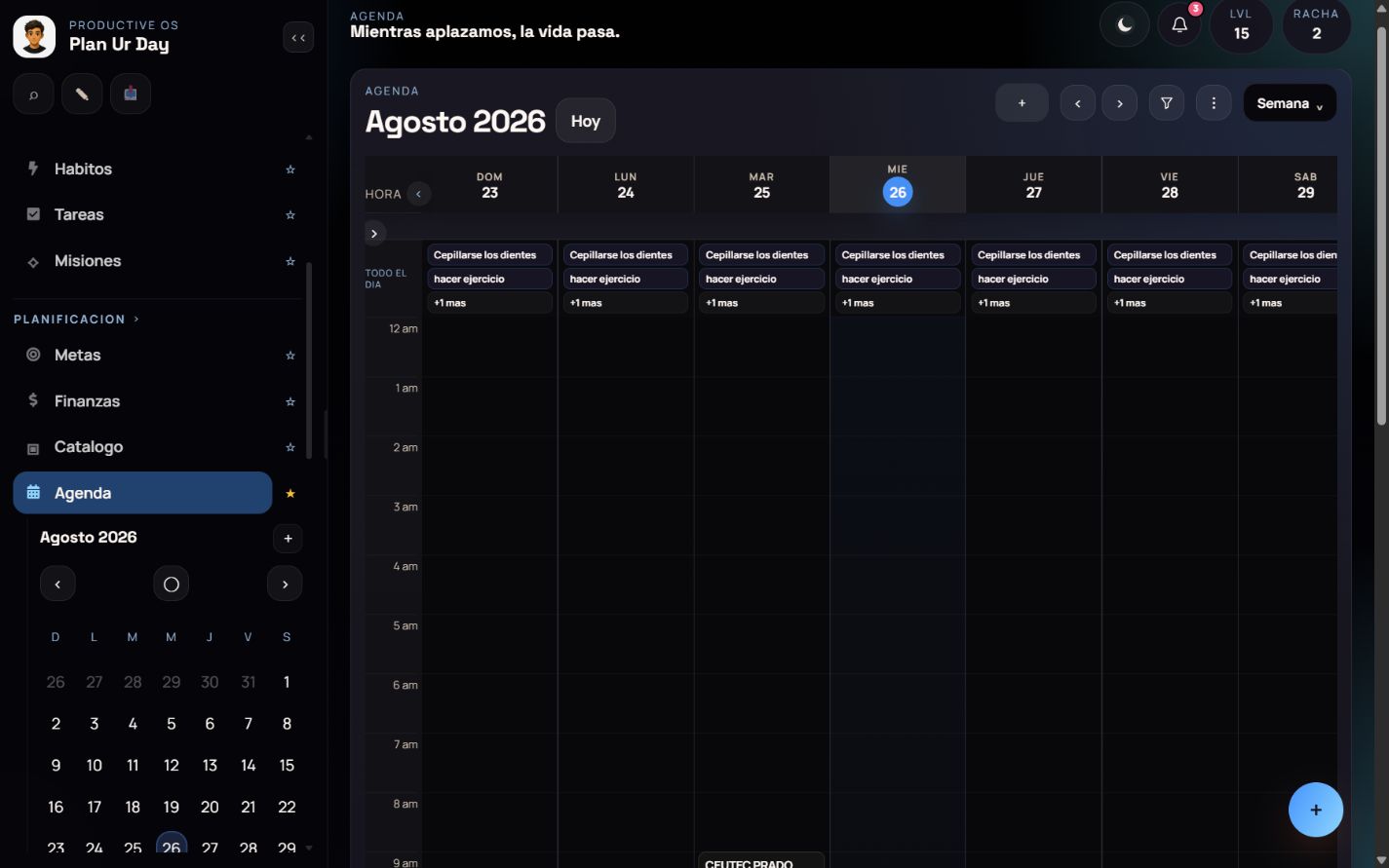Toggle favorite star for Metas
This screenshot has height=868, width=1389.
289,356
